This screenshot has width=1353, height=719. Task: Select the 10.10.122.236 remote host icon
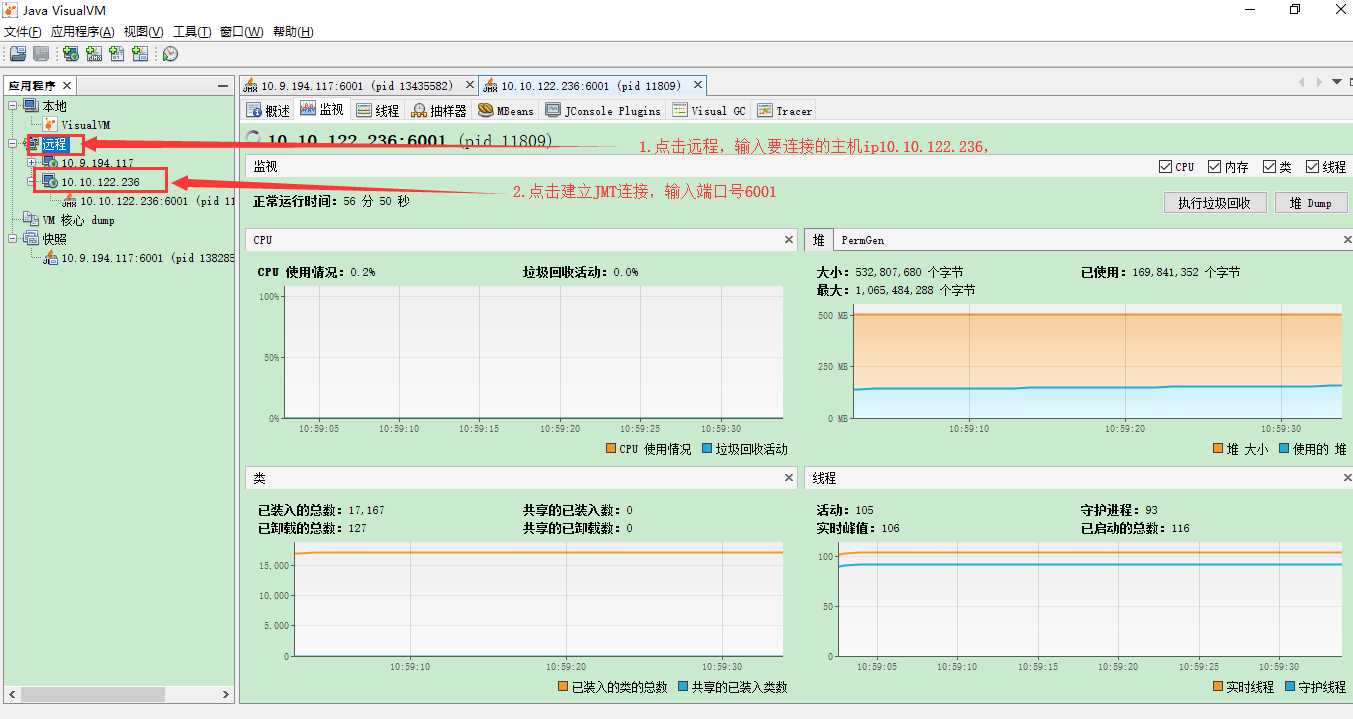pos(49,182)
